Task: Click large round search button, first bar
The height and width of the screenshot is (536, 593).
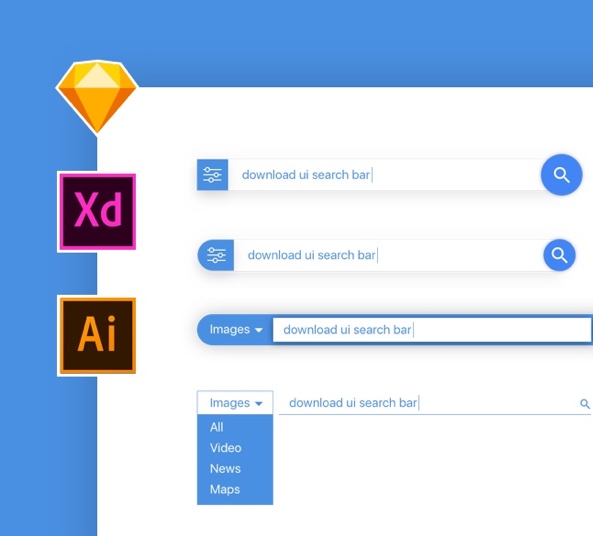Action: [x=562, y=175]
